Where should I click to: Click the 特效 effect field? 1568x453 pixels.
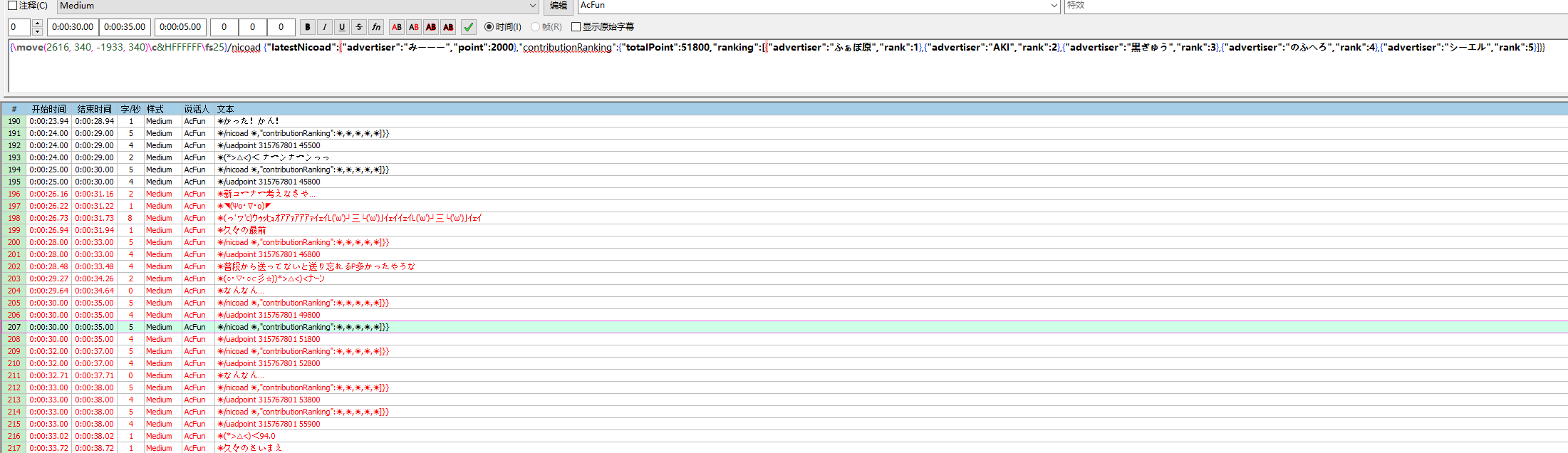pyautogui.click(x=1316, y=6)
